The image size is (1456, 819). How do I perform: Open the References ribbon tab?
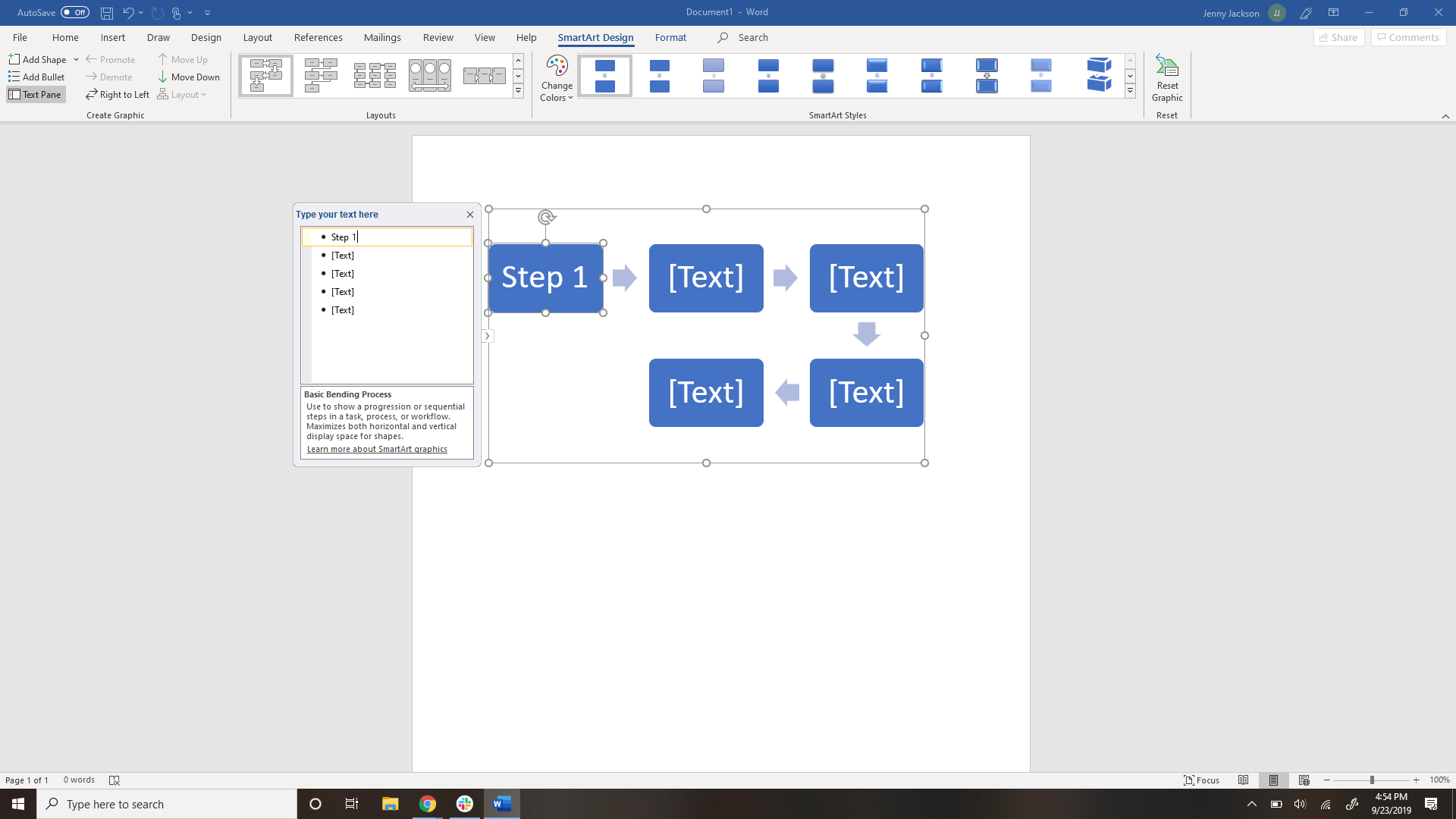coord(318,37)
